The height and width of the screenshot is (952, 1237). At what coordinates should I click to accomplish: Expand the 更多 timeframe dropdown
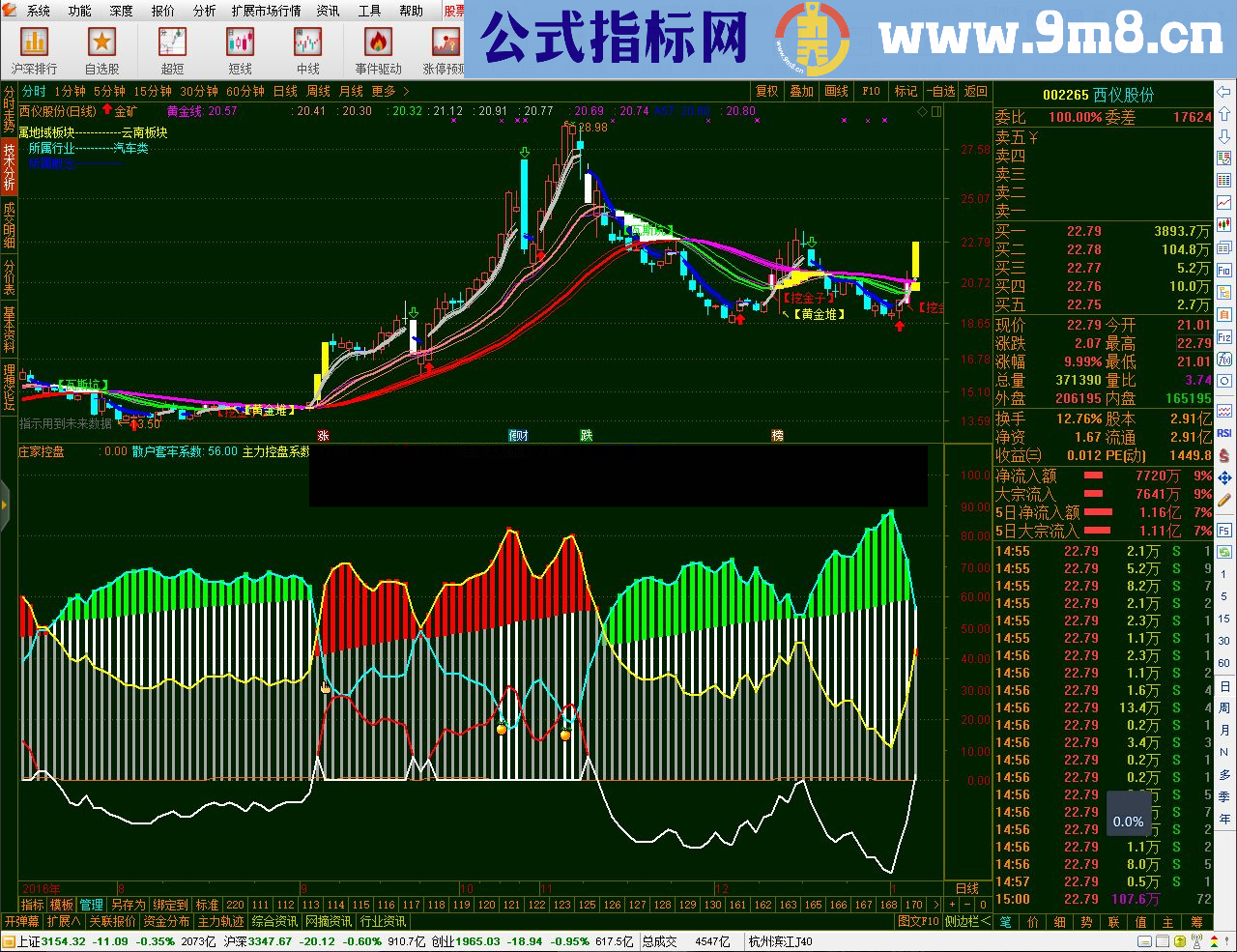(x=384, y=91)
